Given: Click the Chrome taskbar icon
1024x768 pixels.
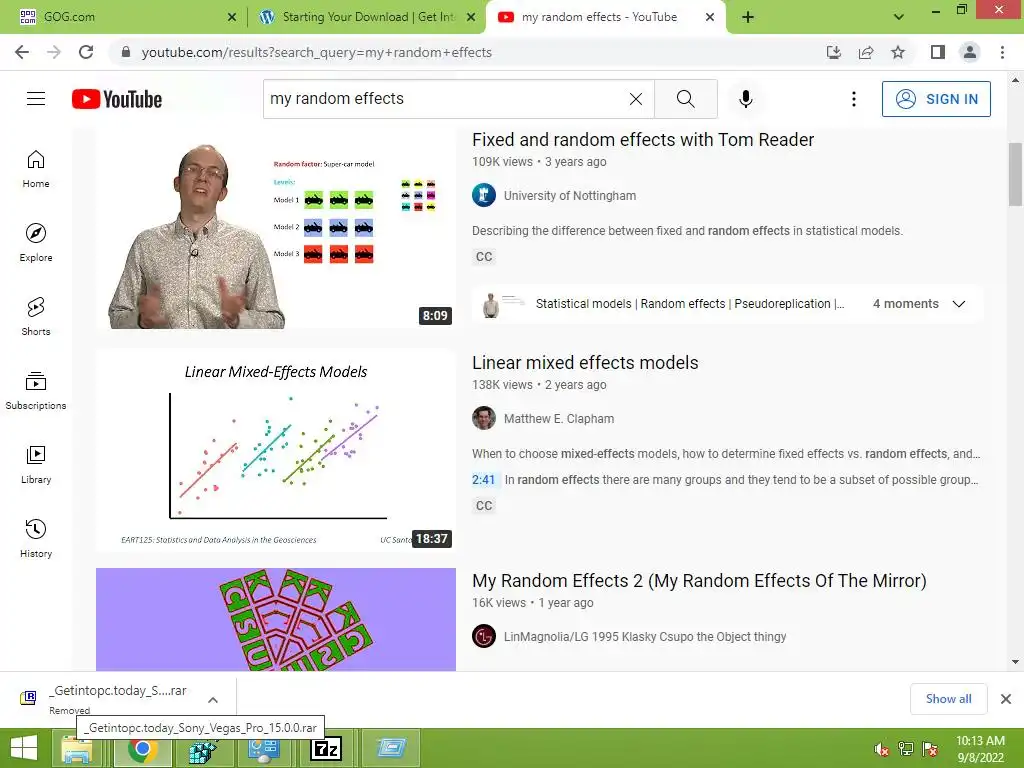Looking at the screenshot, I should tap(143, 748).
